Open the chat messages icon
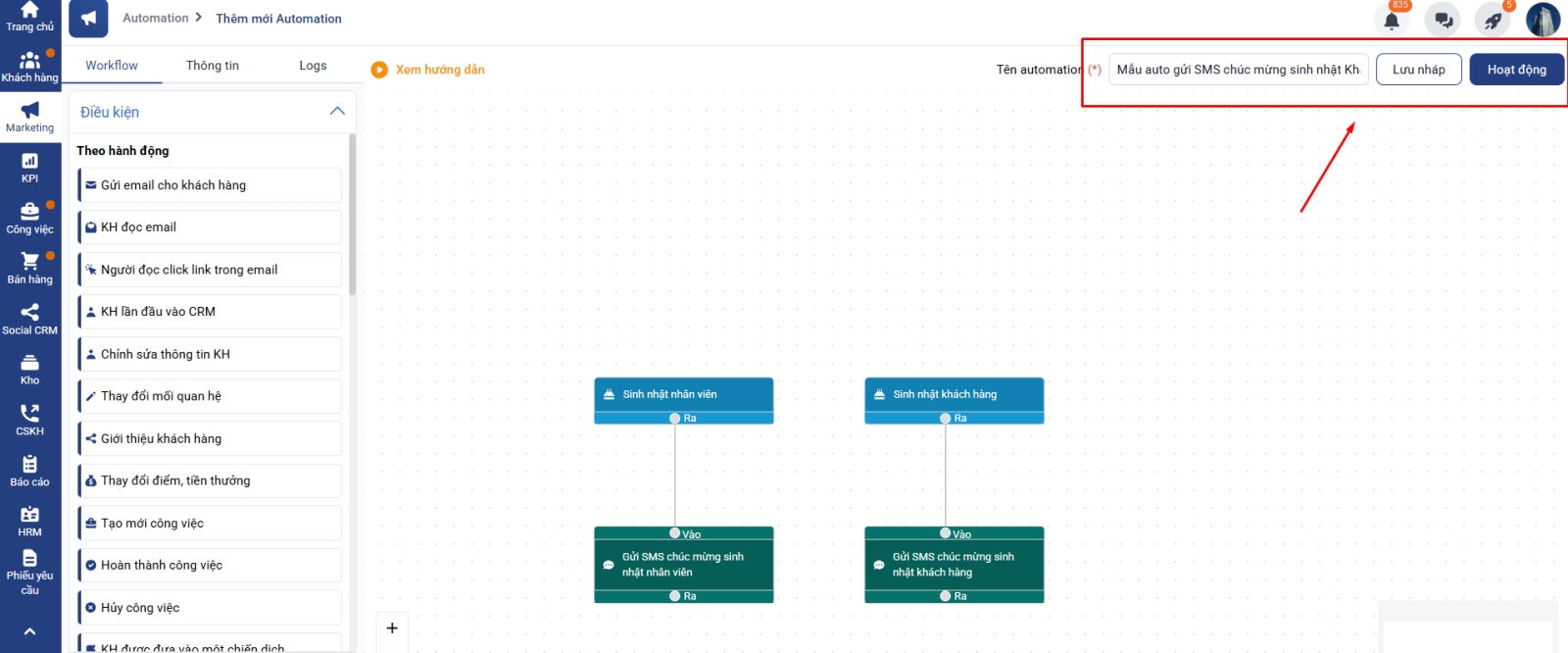 point(1443,21)
